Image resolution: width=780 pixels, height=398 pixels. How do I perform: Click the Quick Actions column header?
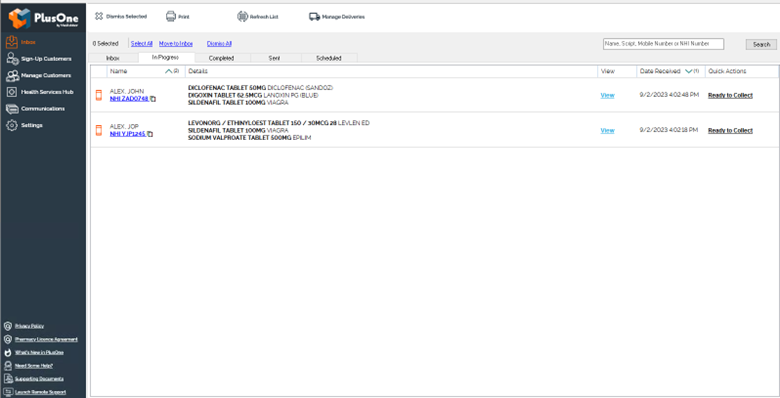pyautogui.click(x=727, y=71)
